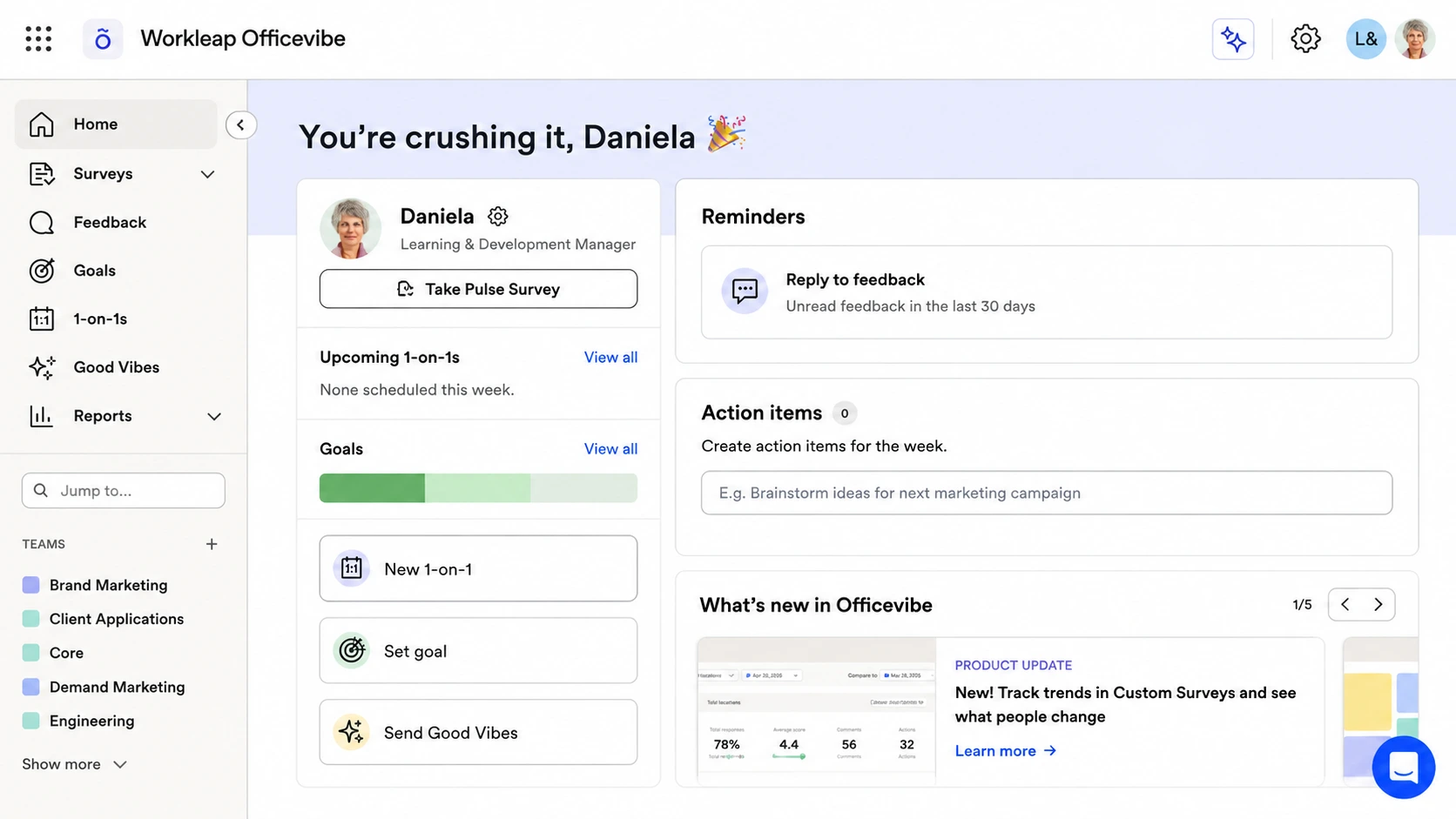The height and width of the screenshot is (819, 1456).
Task: Click the AI sparkle assistant icon
Action: point(1232,39)
